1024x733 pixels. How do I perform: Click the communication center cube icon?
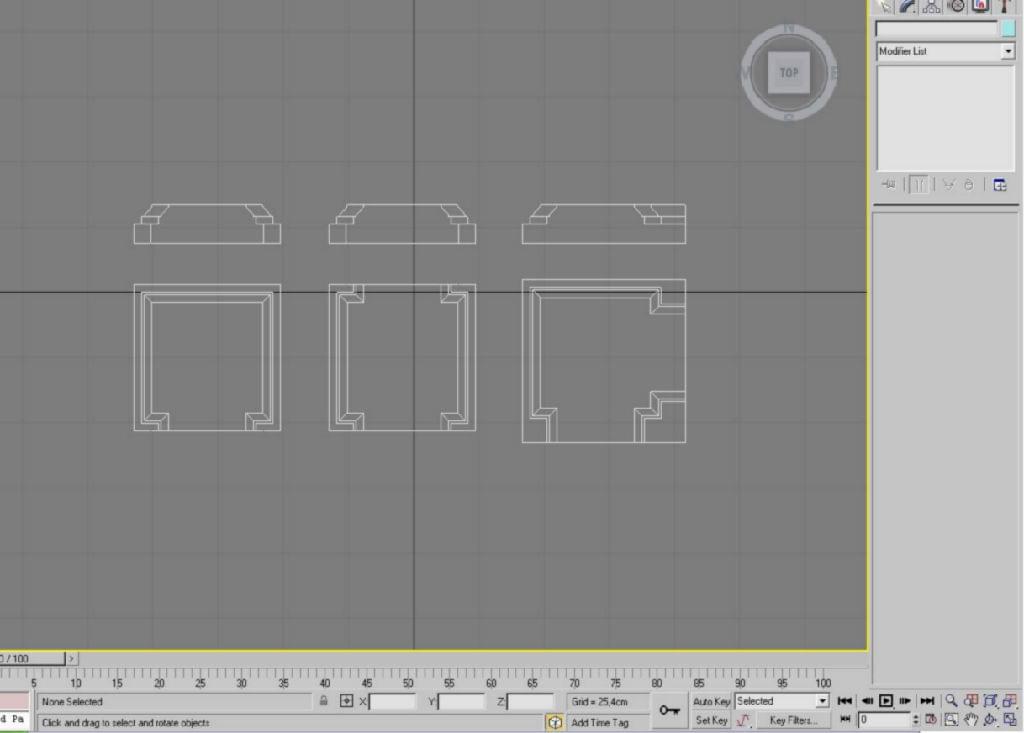(x=554, y=723)
